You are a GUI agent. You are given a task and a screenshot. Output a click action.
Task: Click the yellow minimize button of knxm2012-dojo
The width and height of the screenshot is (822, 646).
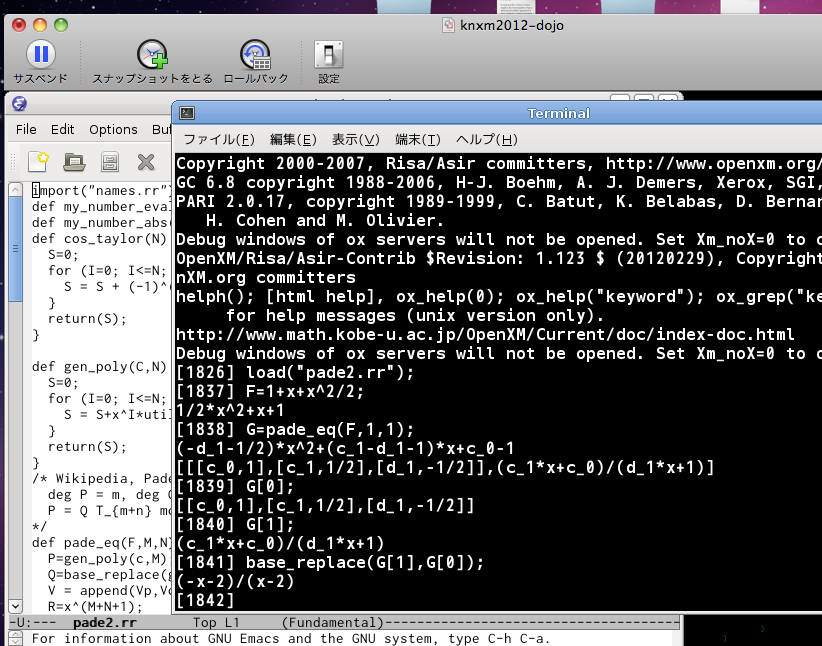[x=40, y=25]
